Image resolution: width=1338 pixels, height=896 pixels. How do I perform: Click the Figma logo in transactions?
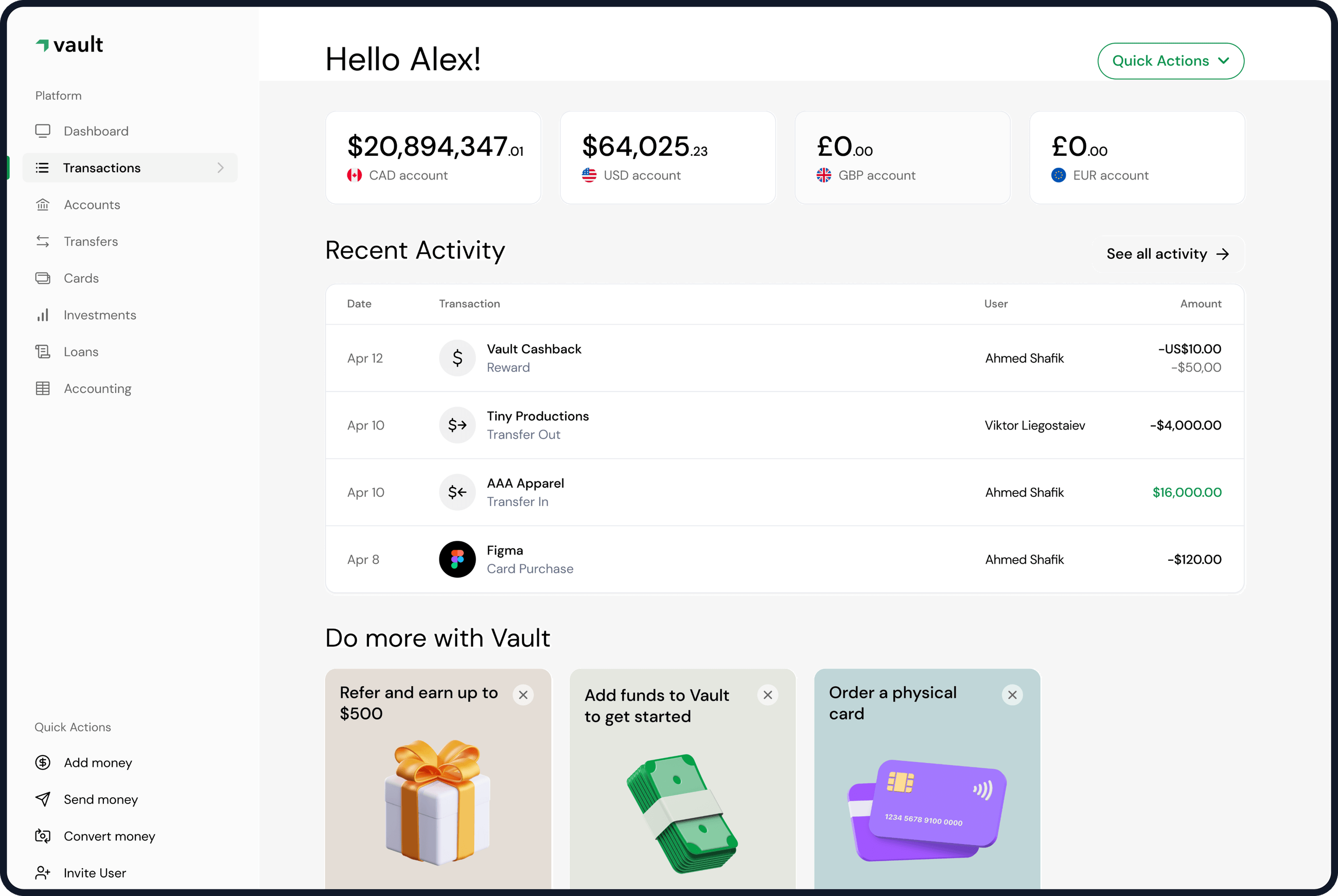click(x=457, y=559)
